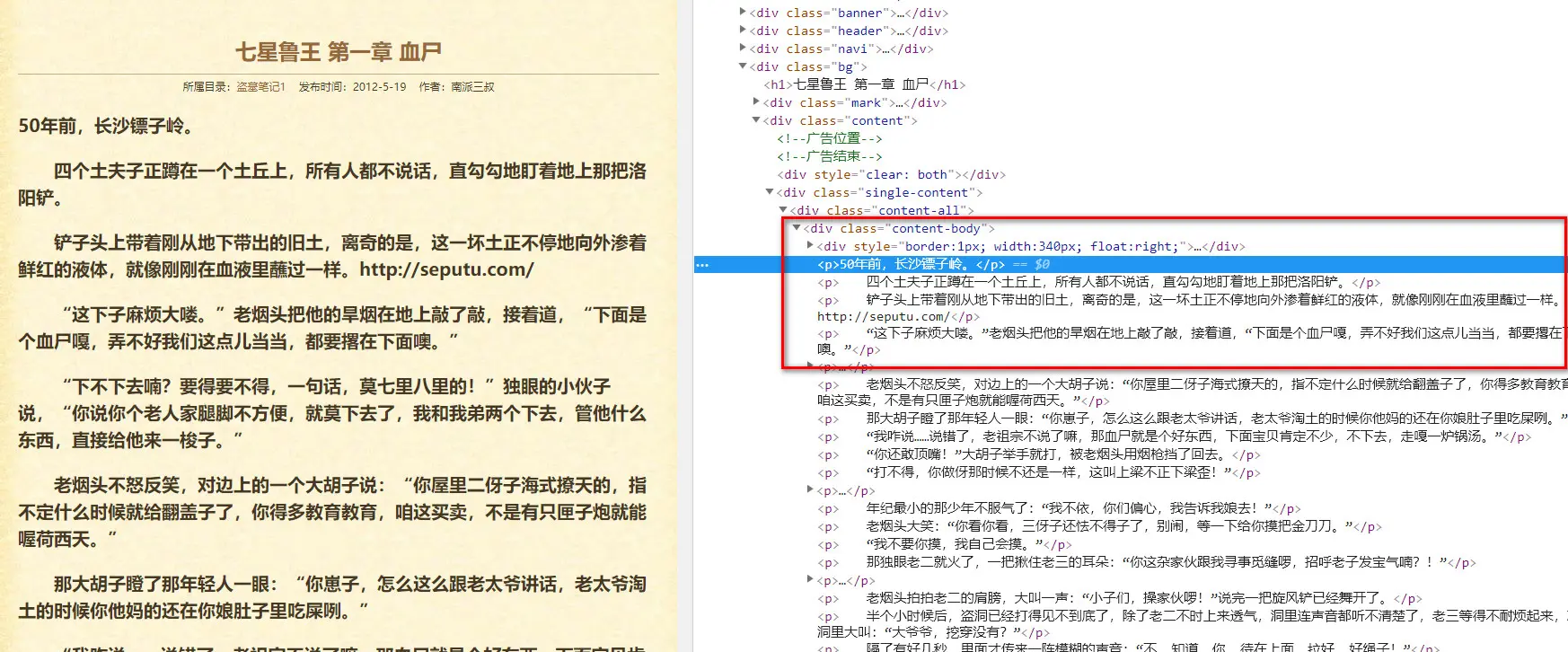The image size is (1568, 652).
Task: Click the page paragraph starting '这下子麻烦大喽'
Action: click(332, 328)
